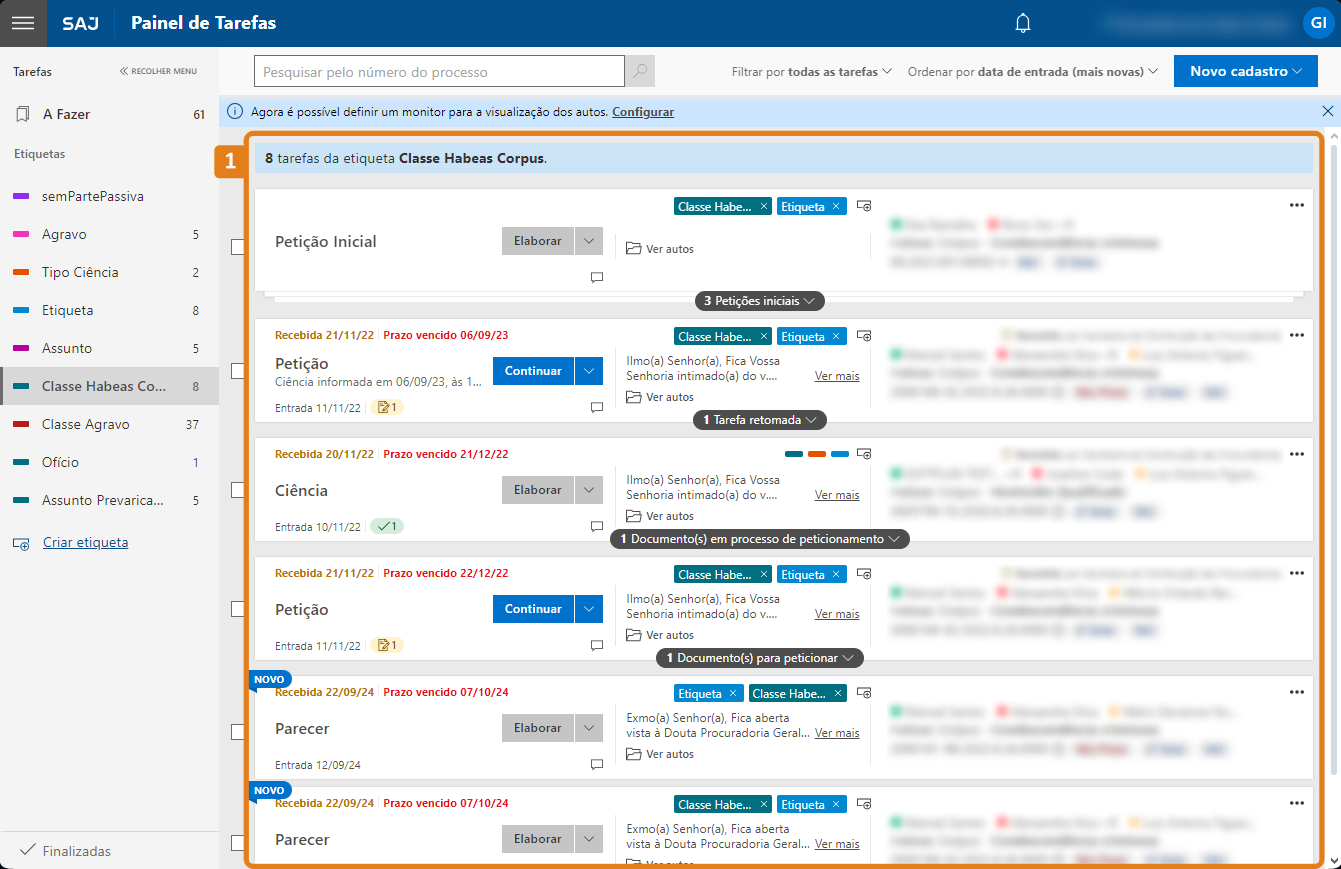Open the hamburger main menu
The height and width of the screenshot is (869, 1341).
pyautogui.click(x=23, y=23)
